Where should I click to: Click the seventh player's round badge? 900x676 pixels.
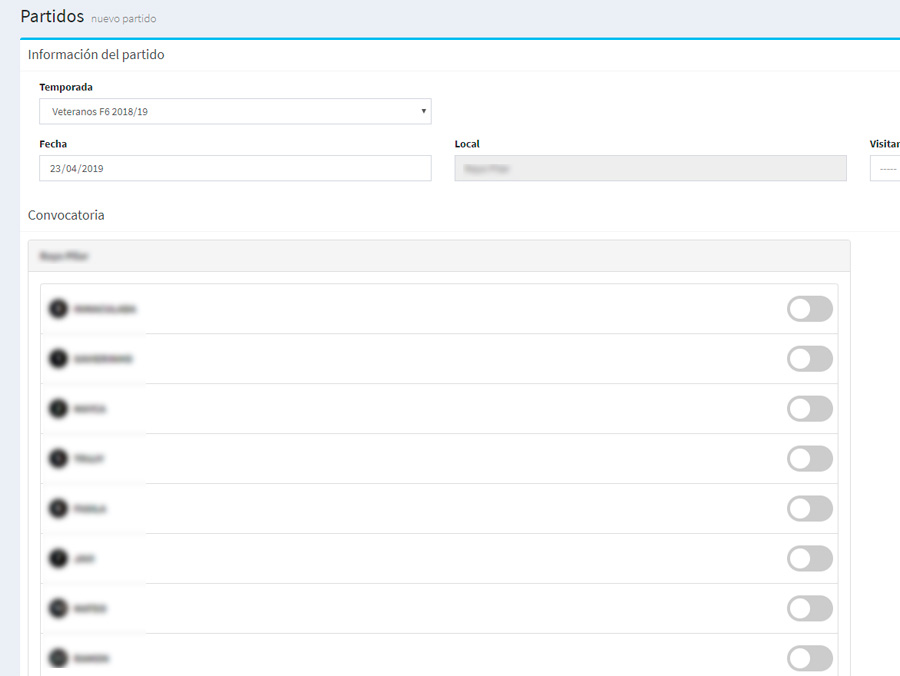(x=58, y=609)
